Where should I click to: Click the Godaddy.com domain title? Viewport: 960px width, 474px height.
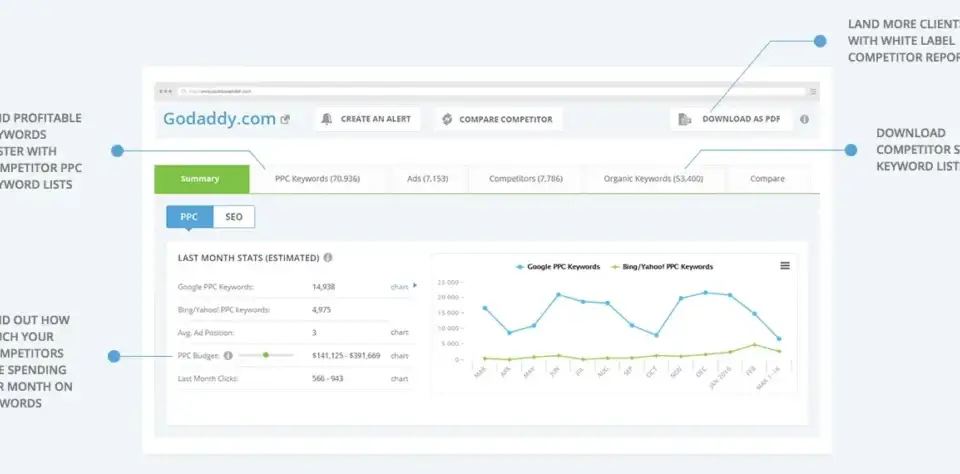[x=219, y=119]
